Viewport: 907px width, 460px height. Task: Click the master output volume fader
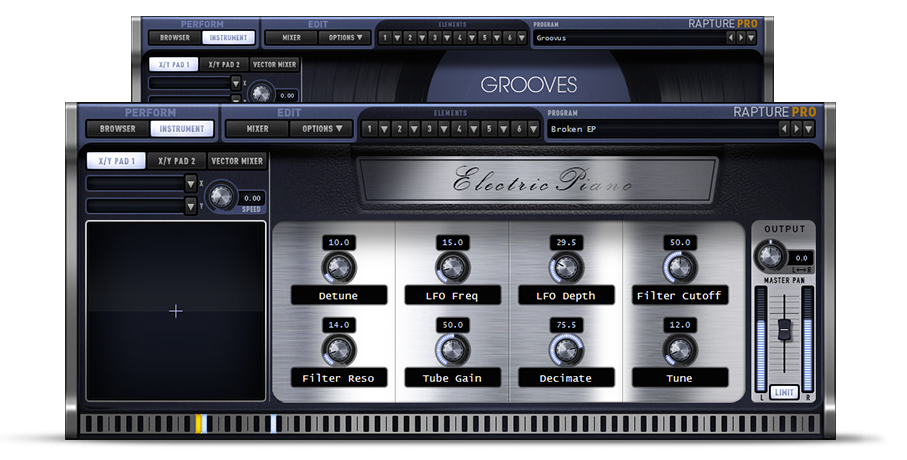coord(784,329)
